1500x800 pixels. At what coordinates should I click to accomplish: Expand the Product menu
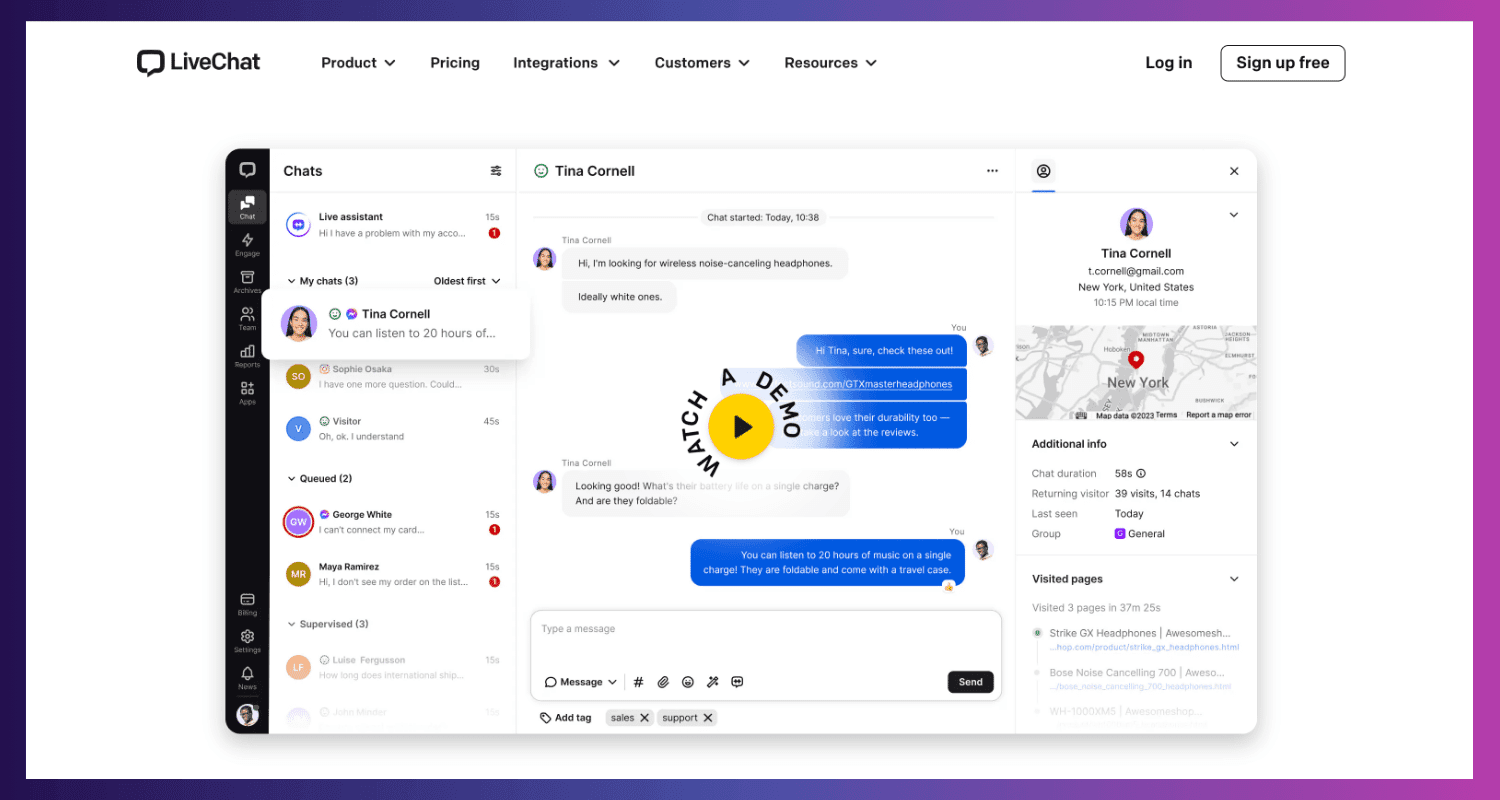click(x=358, y=62)
